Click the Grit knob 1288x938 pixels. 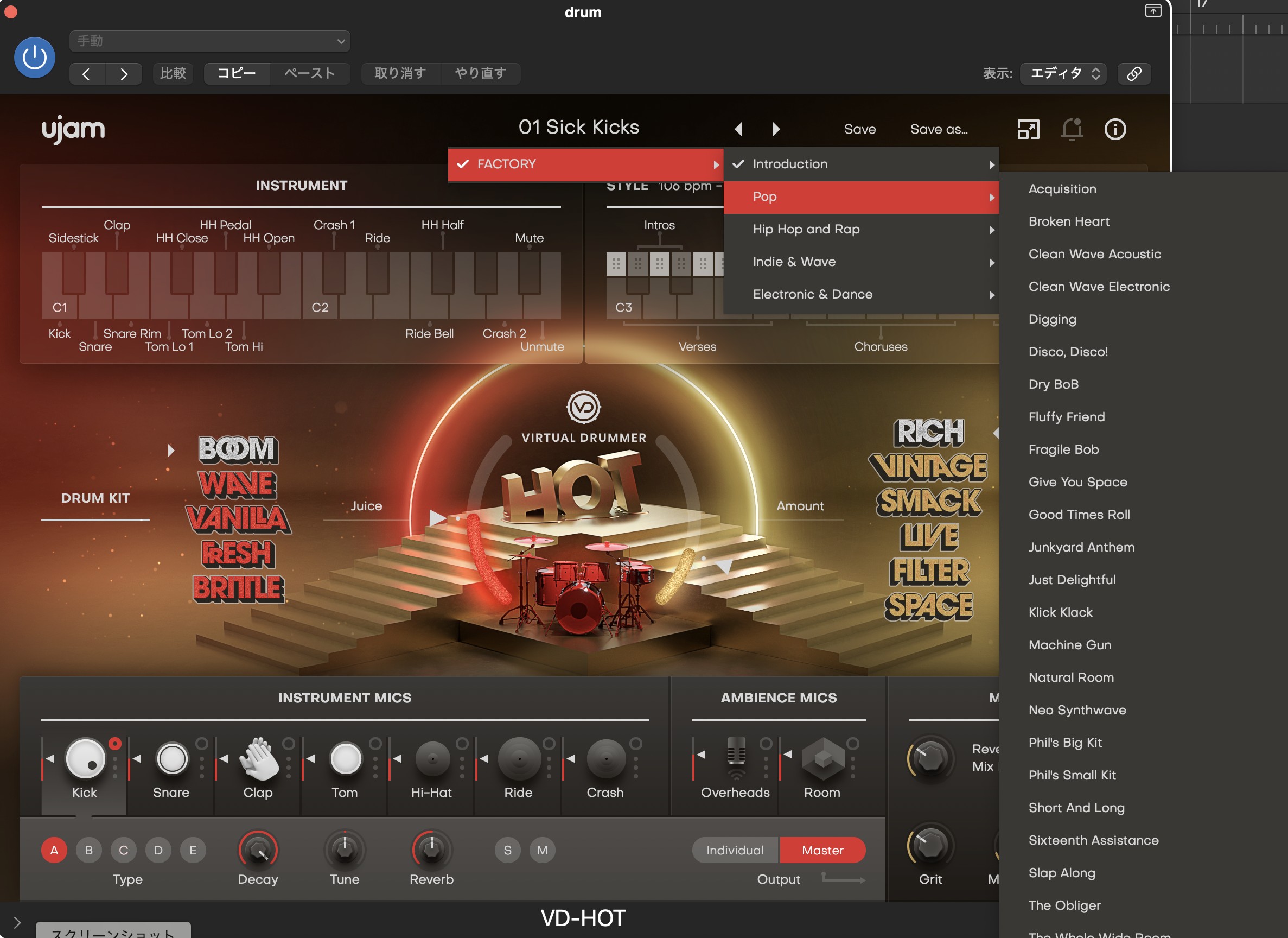click(x=931, y=845)
